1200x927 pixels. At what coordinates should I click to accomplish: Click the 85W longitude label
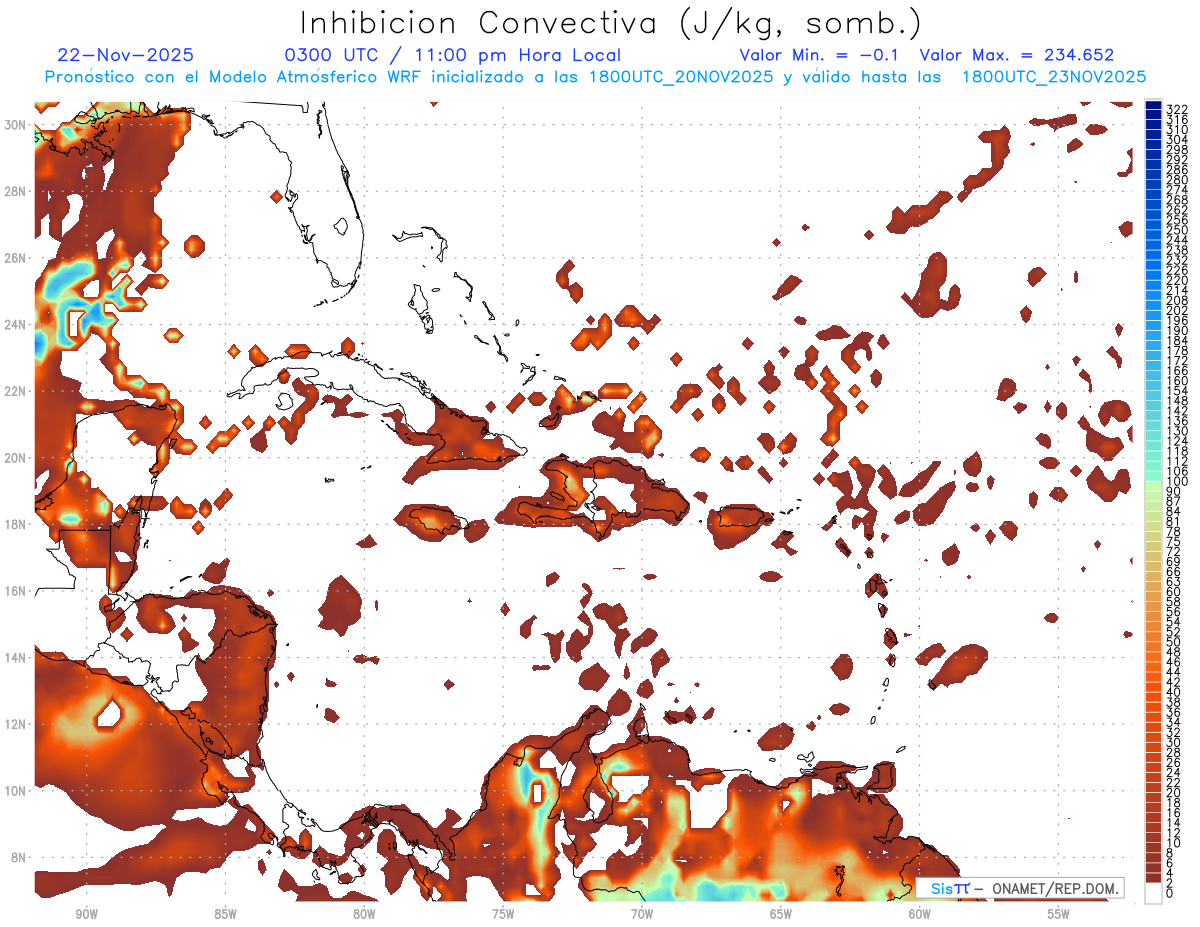[x=225, y=914]
